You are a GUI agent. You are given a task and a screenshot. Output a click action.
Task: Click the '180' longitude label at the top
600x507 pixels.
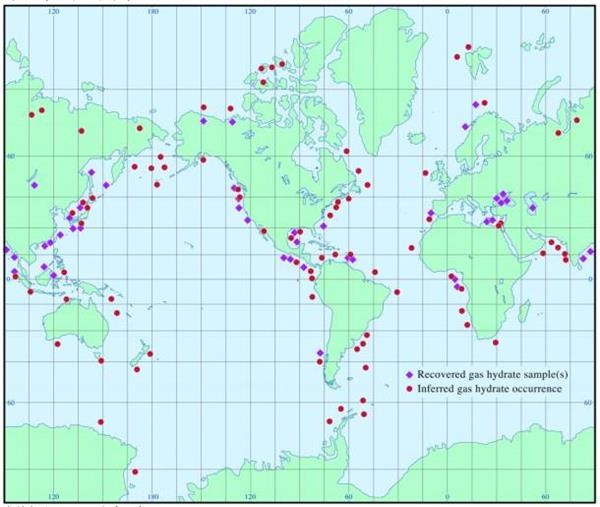point(152,13)
